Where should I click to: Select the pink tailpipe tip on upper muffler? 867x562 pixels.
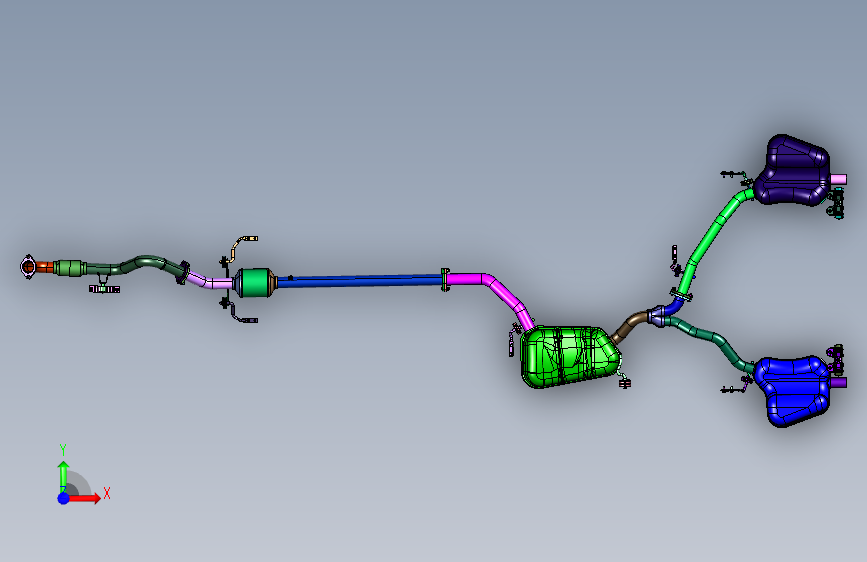pos(838,179)
